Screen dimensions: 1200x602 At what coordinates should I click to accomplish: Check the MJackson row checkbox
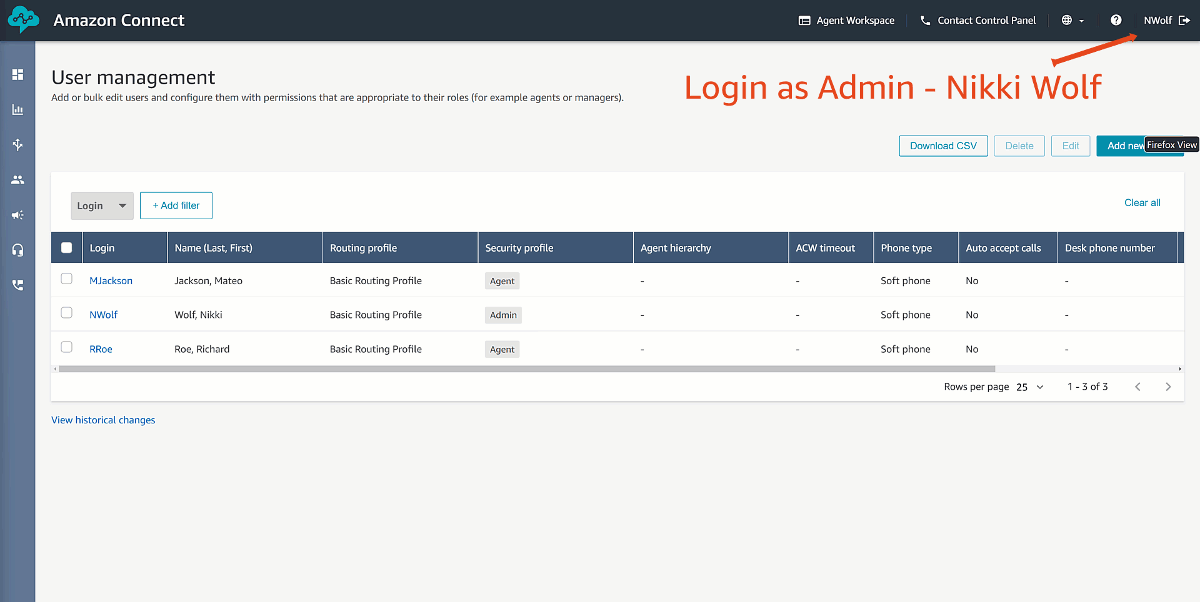67,279
